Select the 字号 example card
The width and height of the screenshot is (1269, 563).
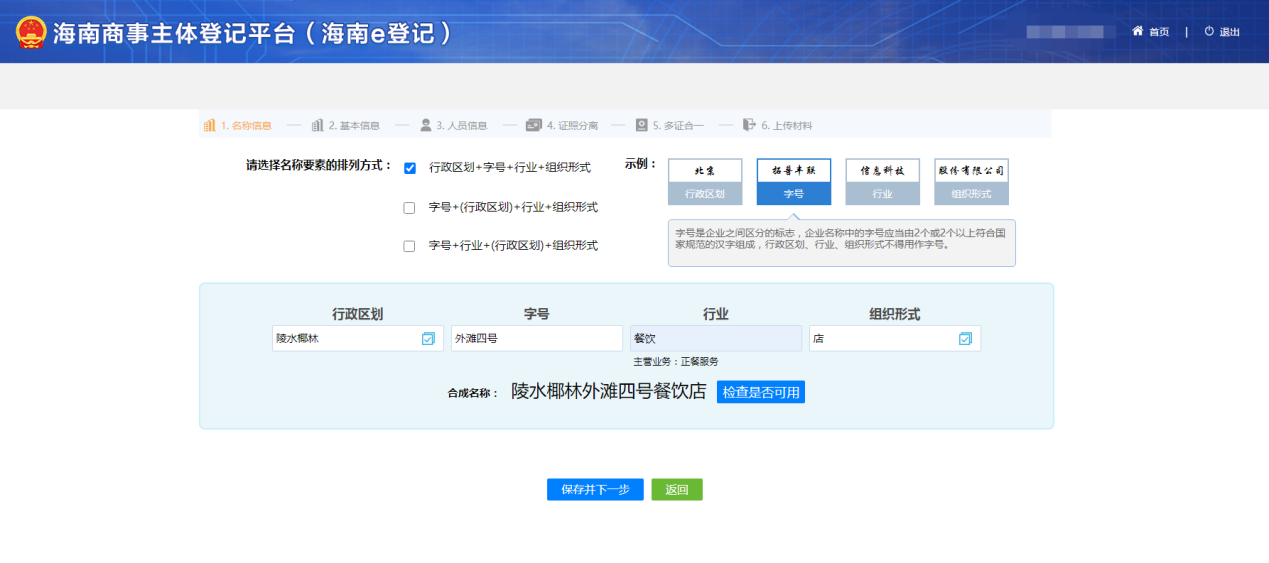point(794,182)
